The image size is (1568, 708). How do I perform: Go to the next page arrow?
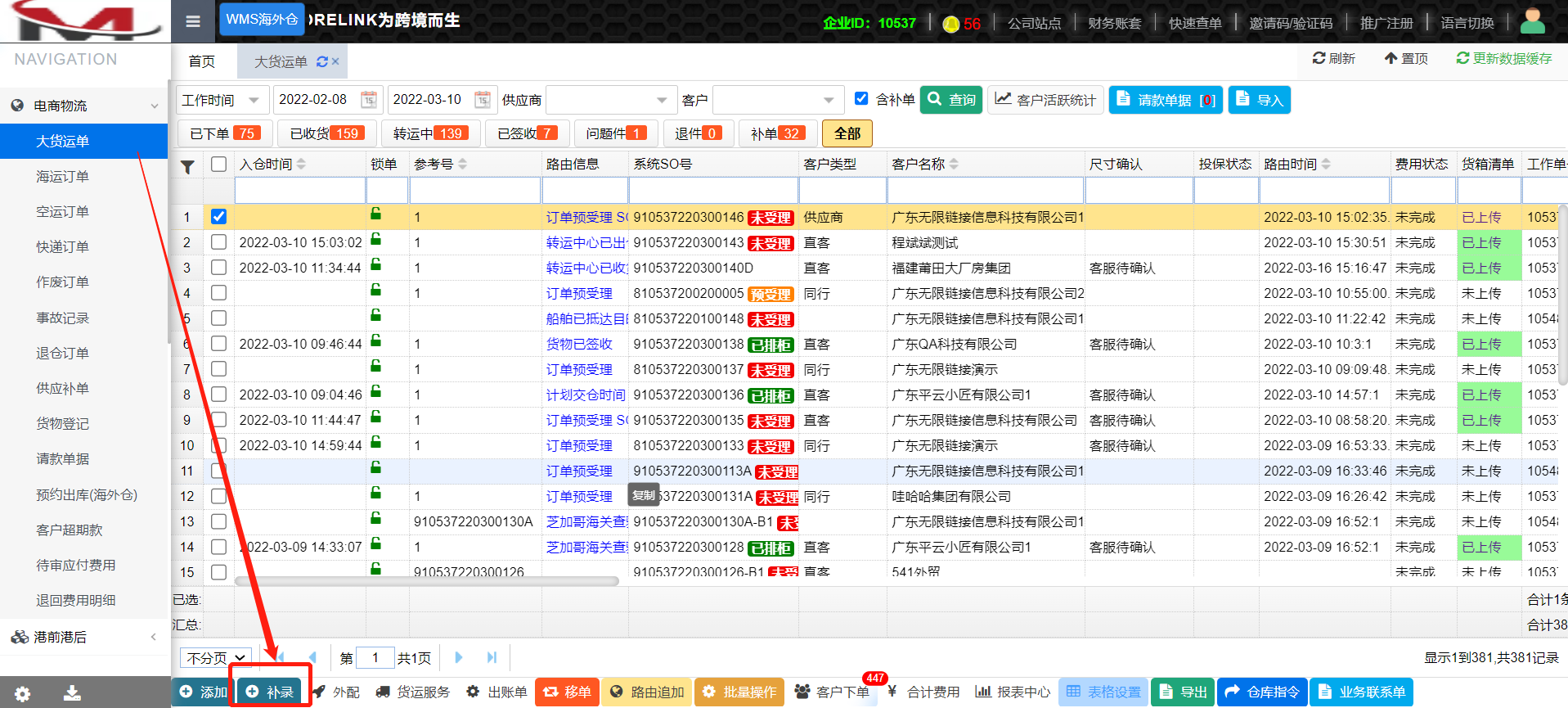[459, 657]
